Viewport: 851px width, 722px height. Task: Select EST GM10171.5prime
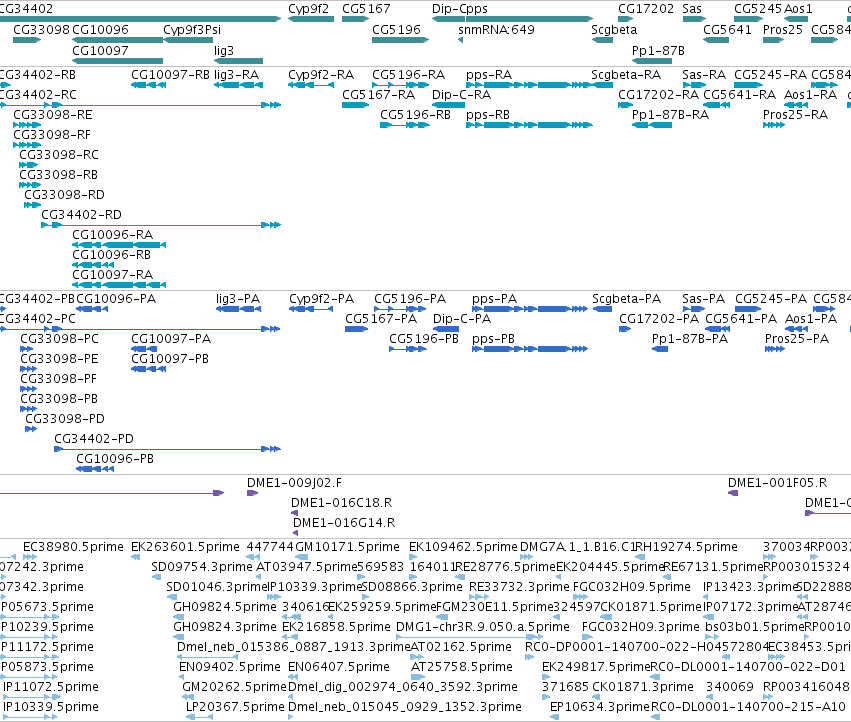[x=347, y=547]
